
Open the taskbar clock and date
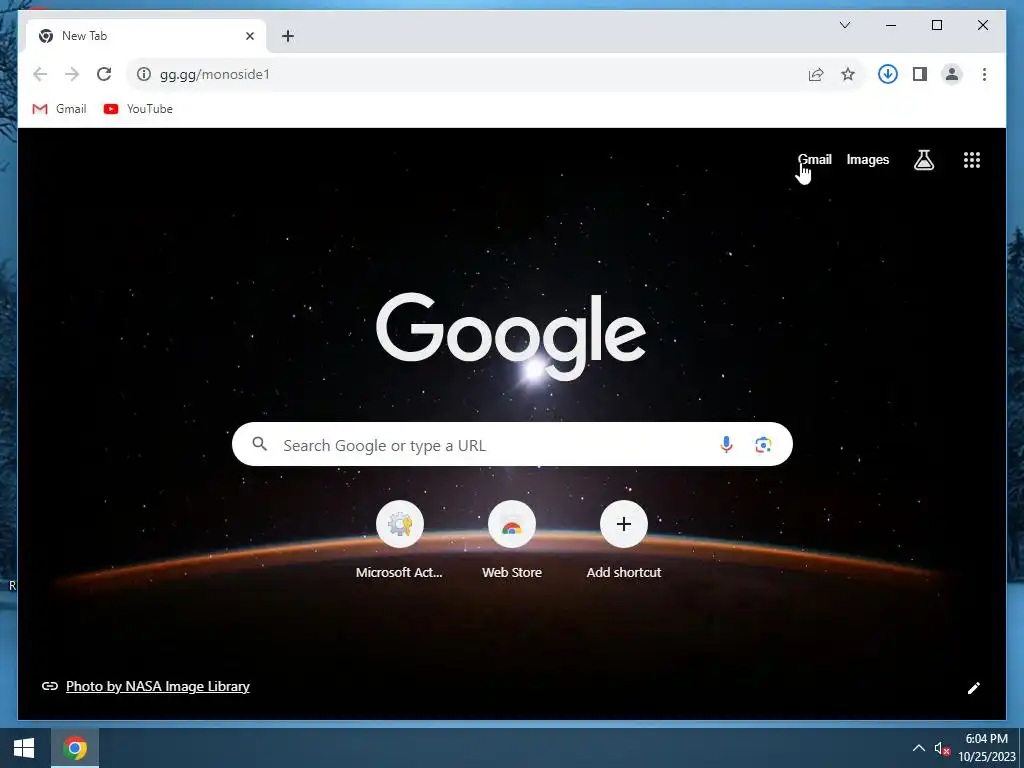986,748
